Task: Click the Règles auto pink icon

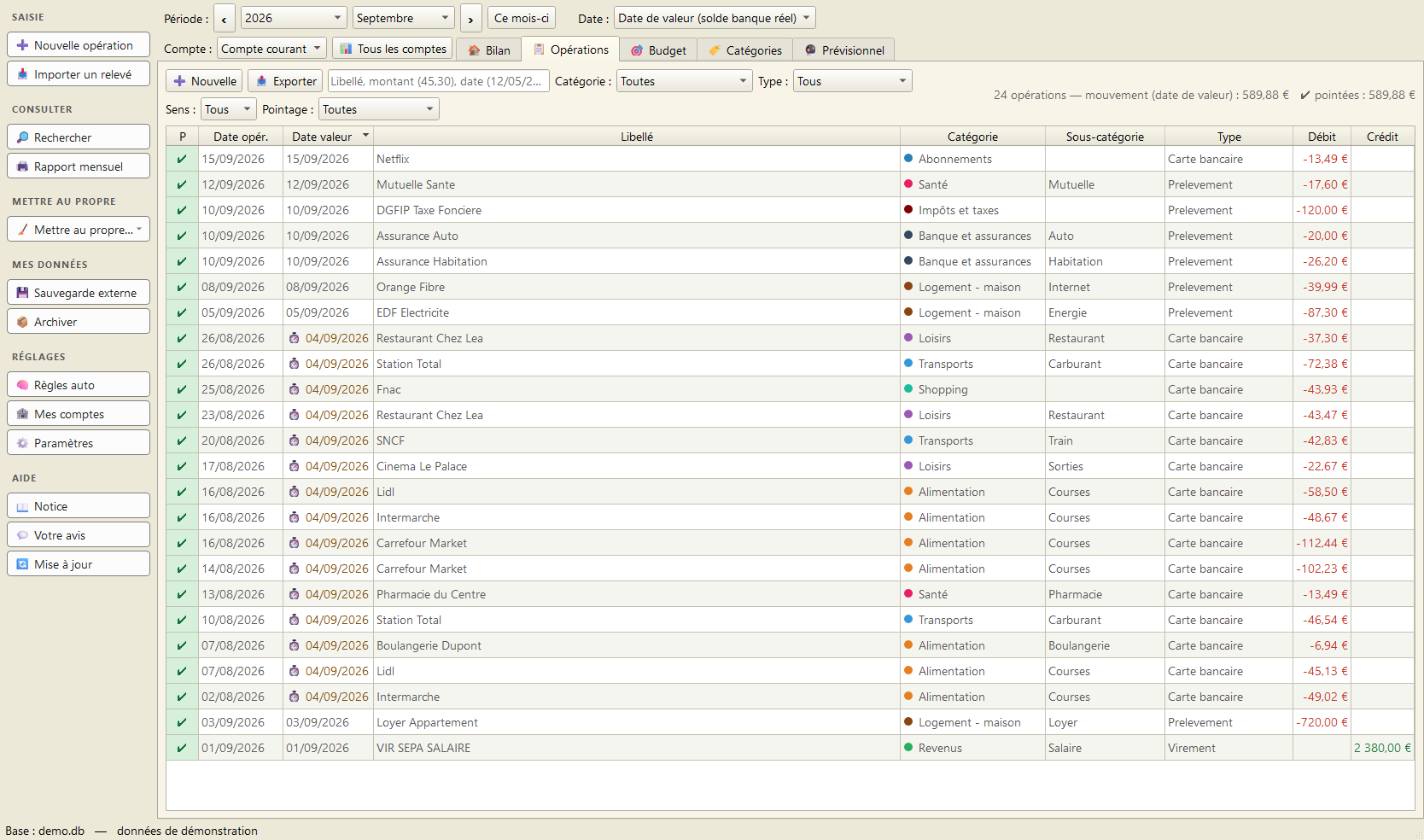Action: click(22, 385)
